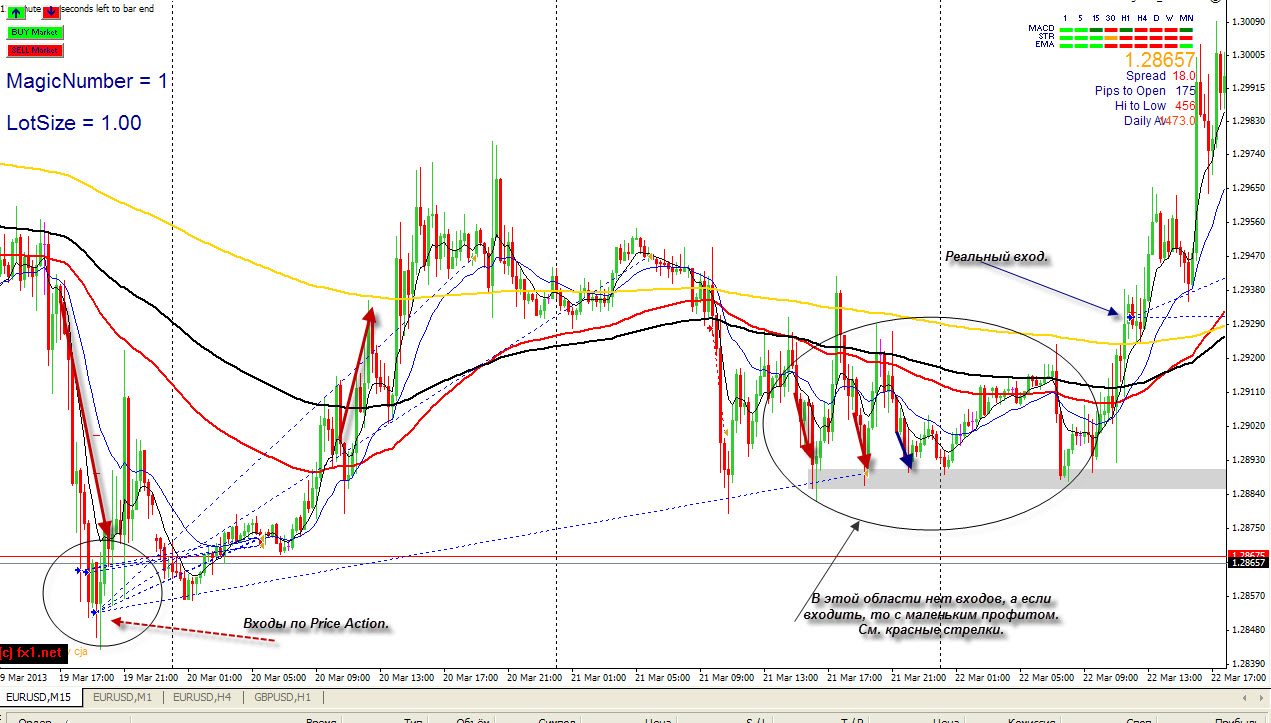Click the MACD signal bar under MN
This screenshot has height=723, width=1271.
tap(1186, 30)
